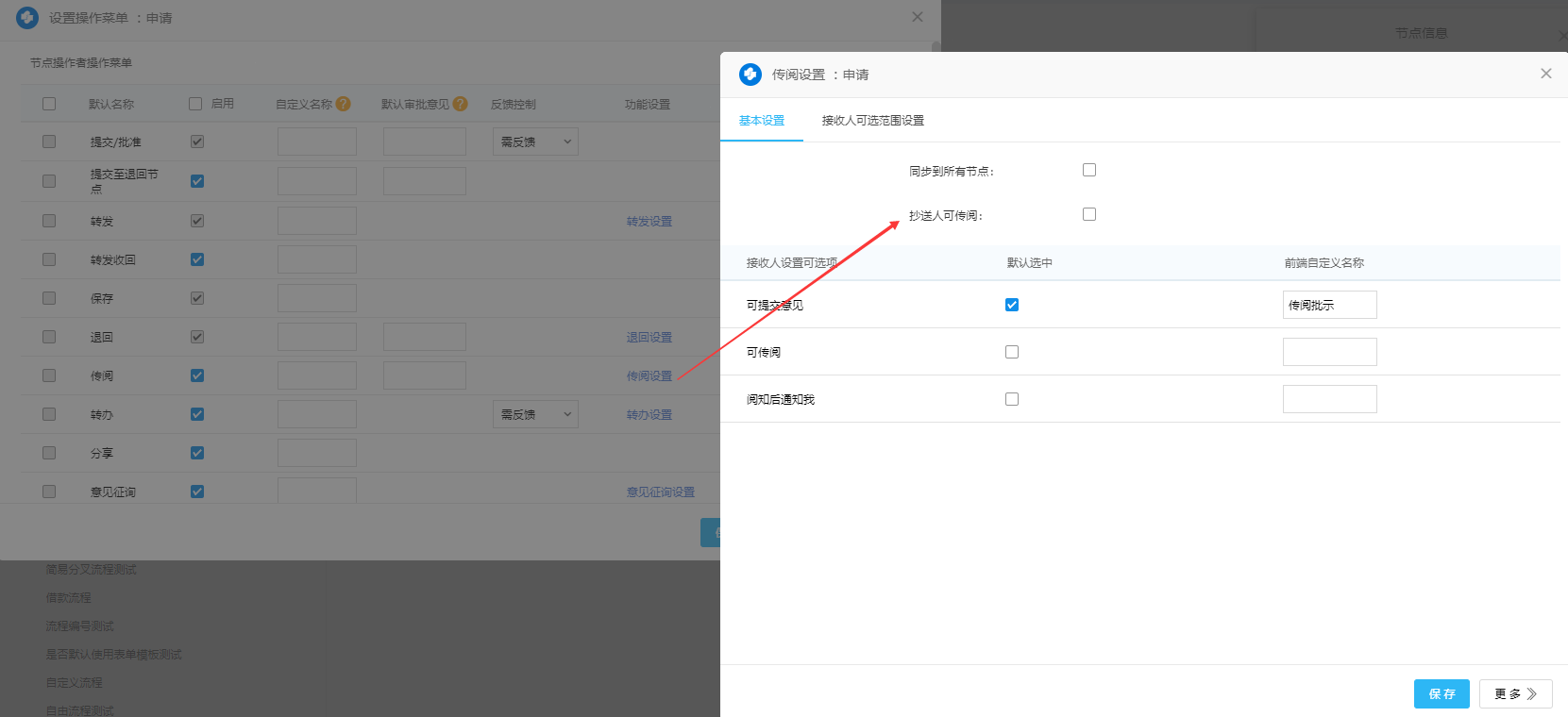Open the 意见征询设置 link
1568x717 pixels.
(660, 492)
